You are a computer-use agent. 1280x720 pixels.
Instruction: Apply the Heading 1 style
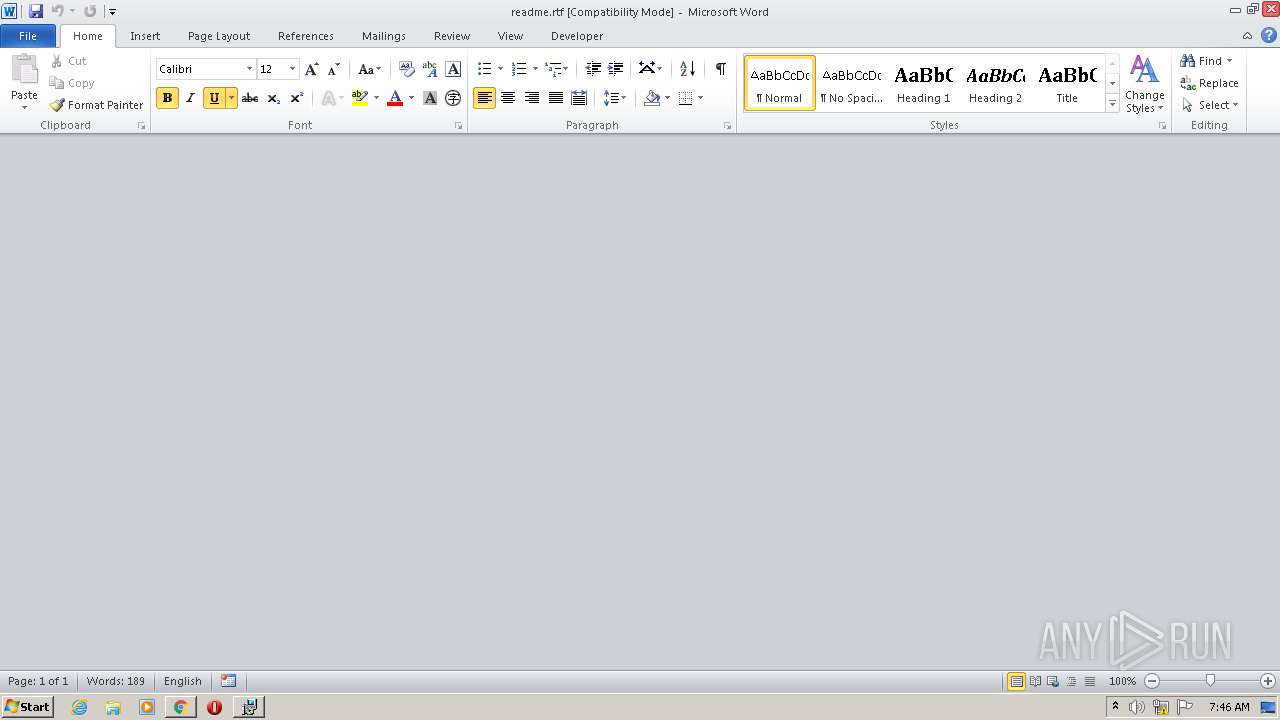(x=924, y=83)
